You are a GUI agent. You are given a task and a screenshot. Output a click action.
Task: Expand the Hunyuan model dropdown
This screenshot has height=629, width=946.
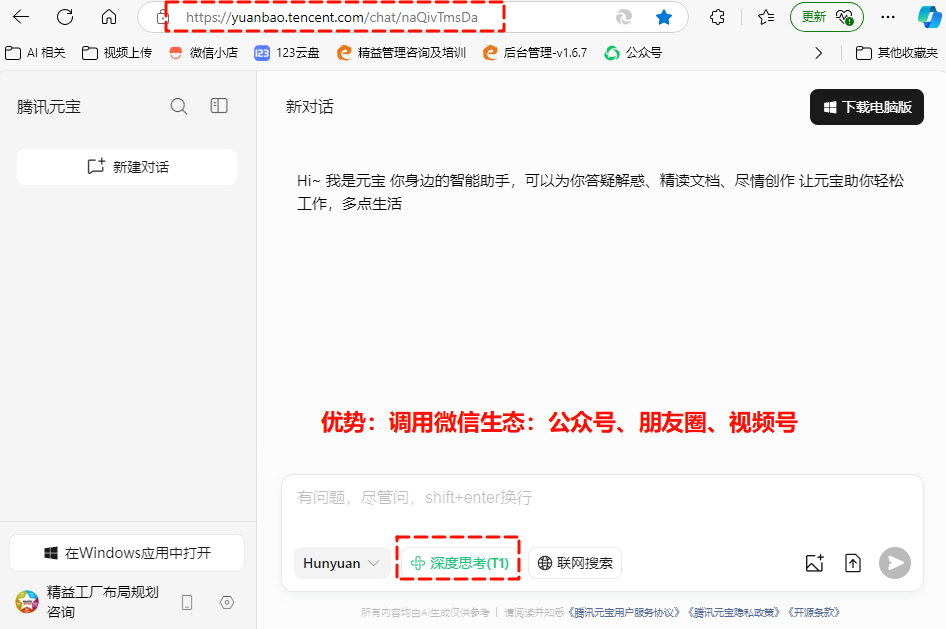click(342, 563)
